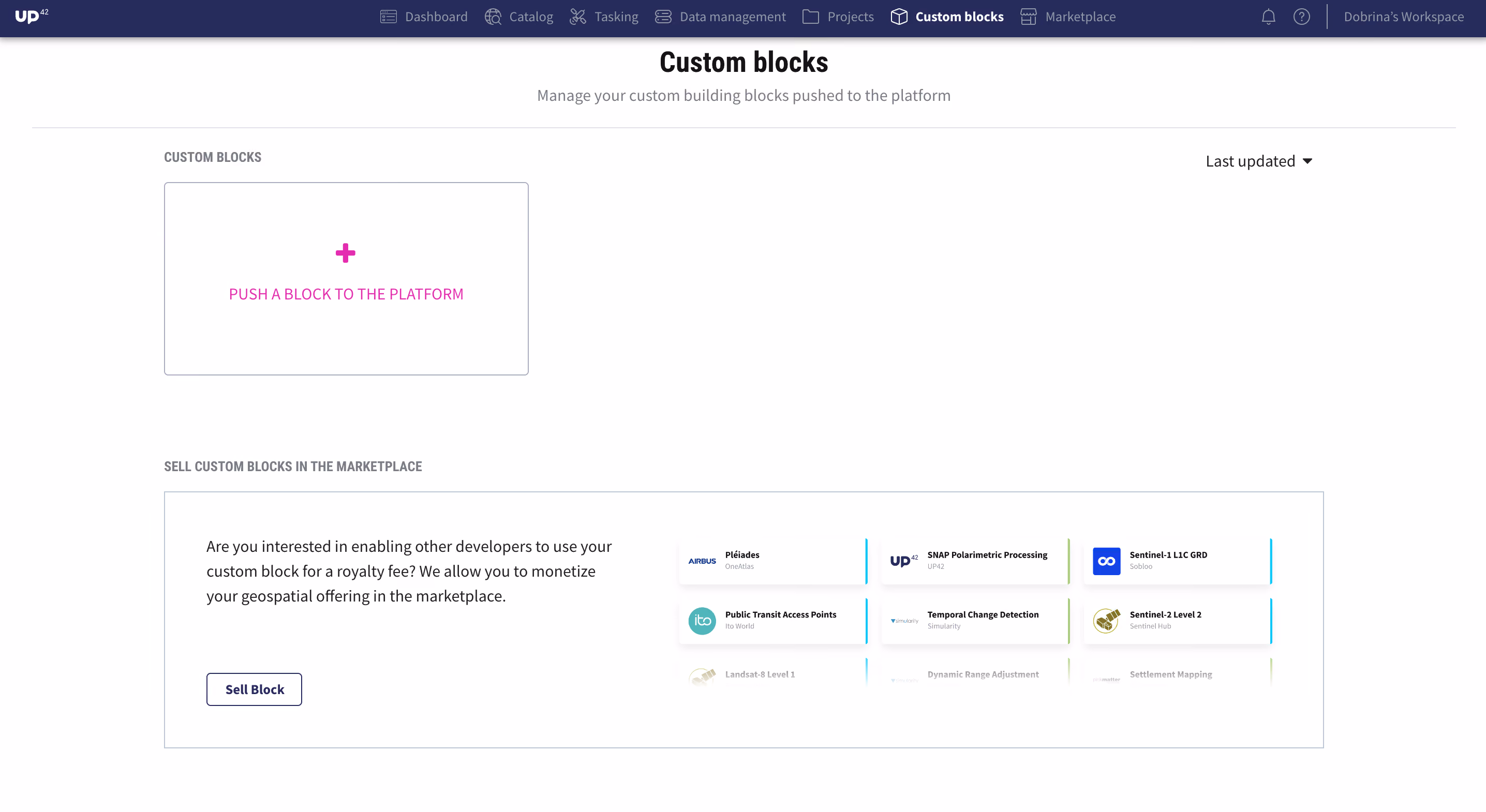
Task: Click the Sentinel Hub provider text
Action: click(x=1150, y=626)
